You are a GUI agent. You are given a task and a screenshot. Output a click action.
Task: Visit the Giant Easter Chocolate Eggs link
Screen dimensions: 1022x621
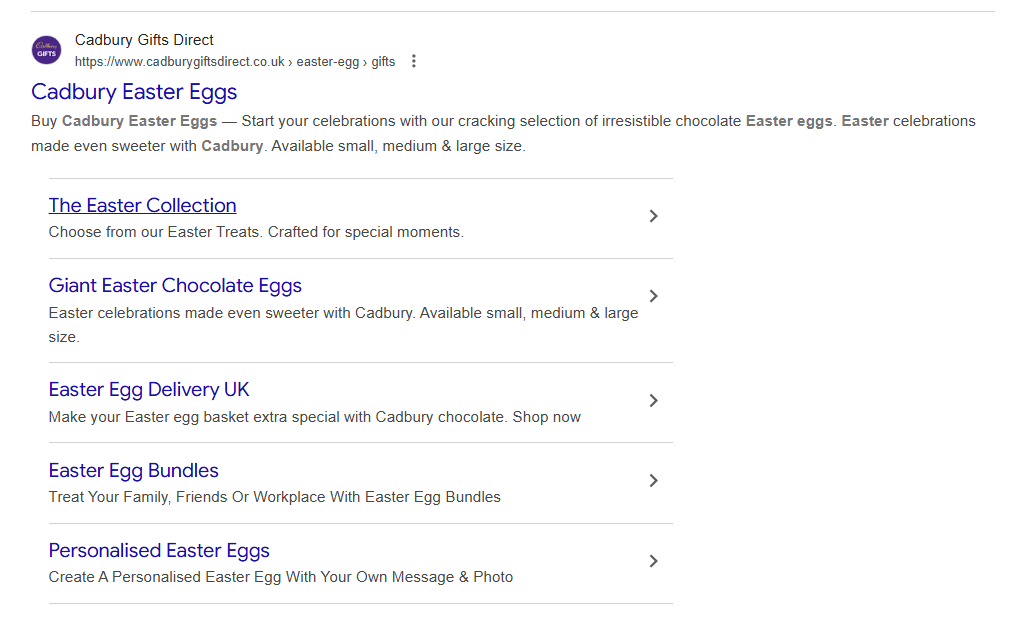point(175,285)
